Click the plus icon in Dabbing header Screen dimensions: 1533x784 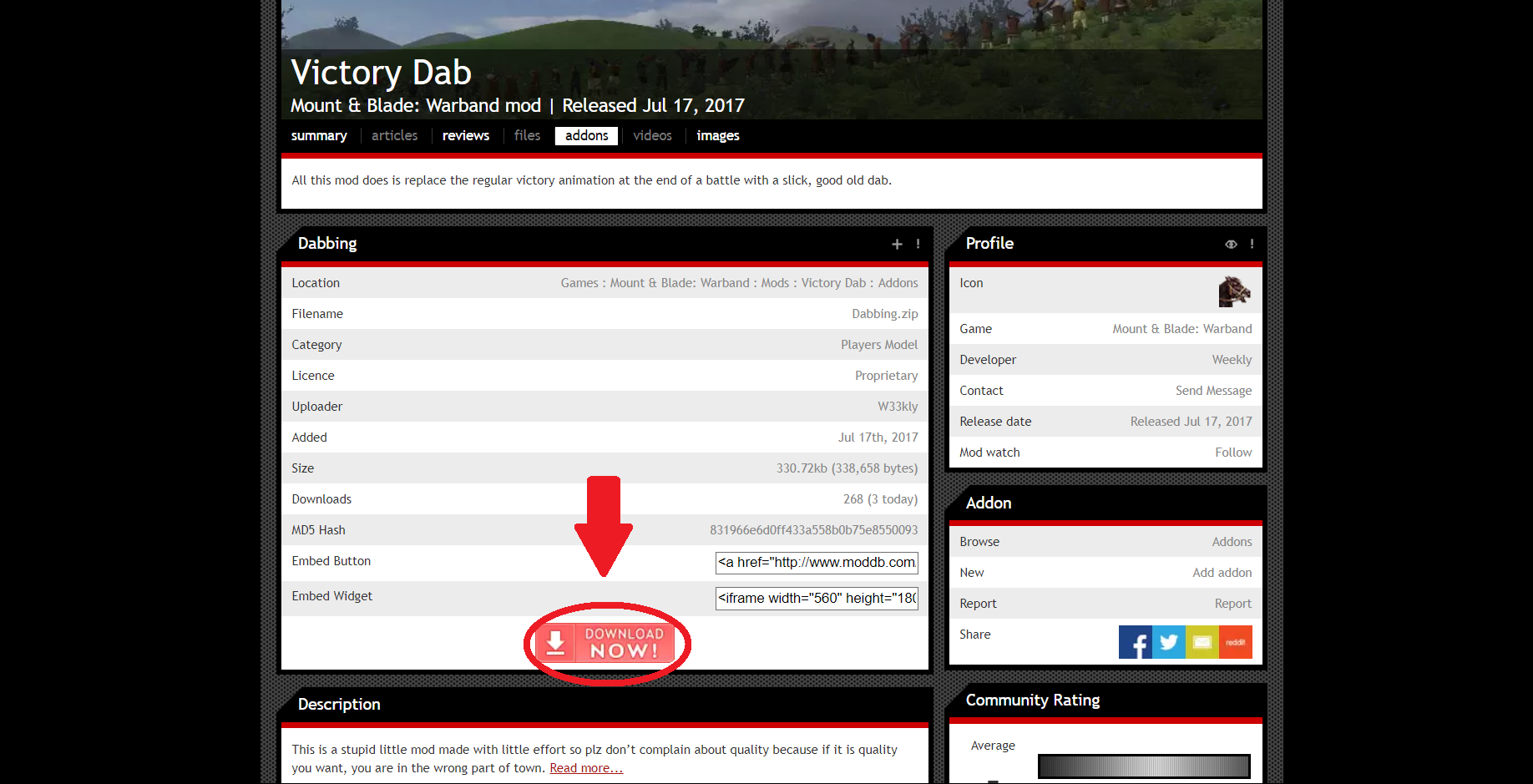pos(897,244)
